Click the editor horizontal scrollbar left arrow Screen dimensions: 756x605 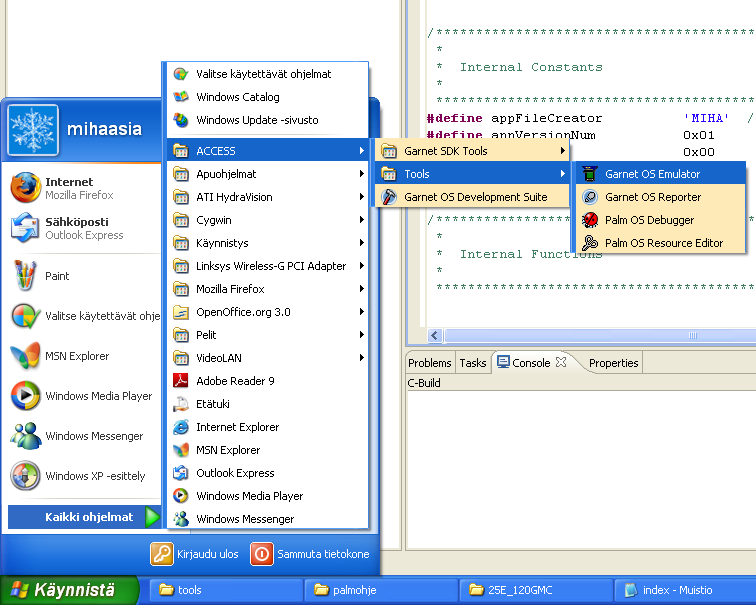click(434, 336)
